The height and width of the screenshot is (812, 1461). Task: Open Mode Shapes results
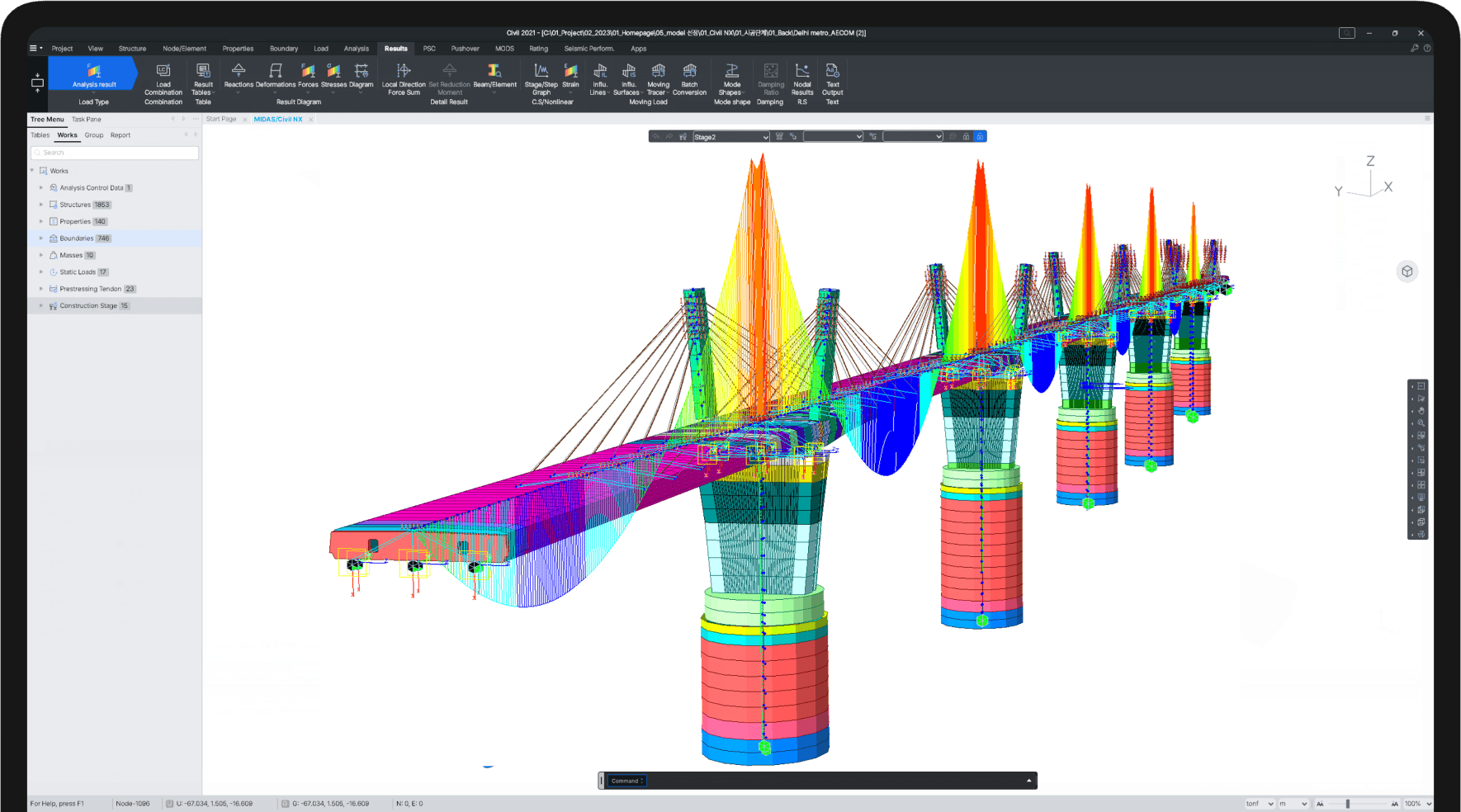coord(731,72)
